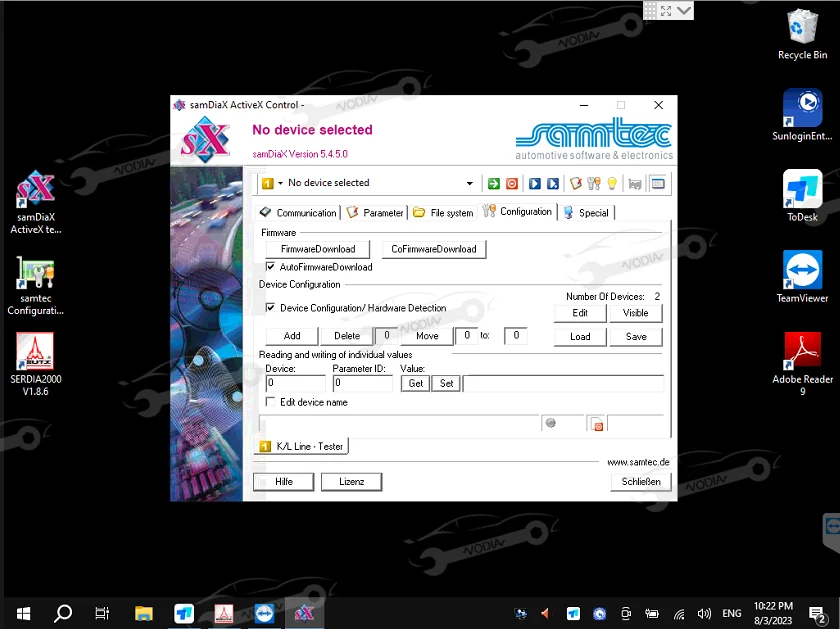Open SunloginEnt desktop shortcut
The image size is (840, 629).
coord(802,115)
